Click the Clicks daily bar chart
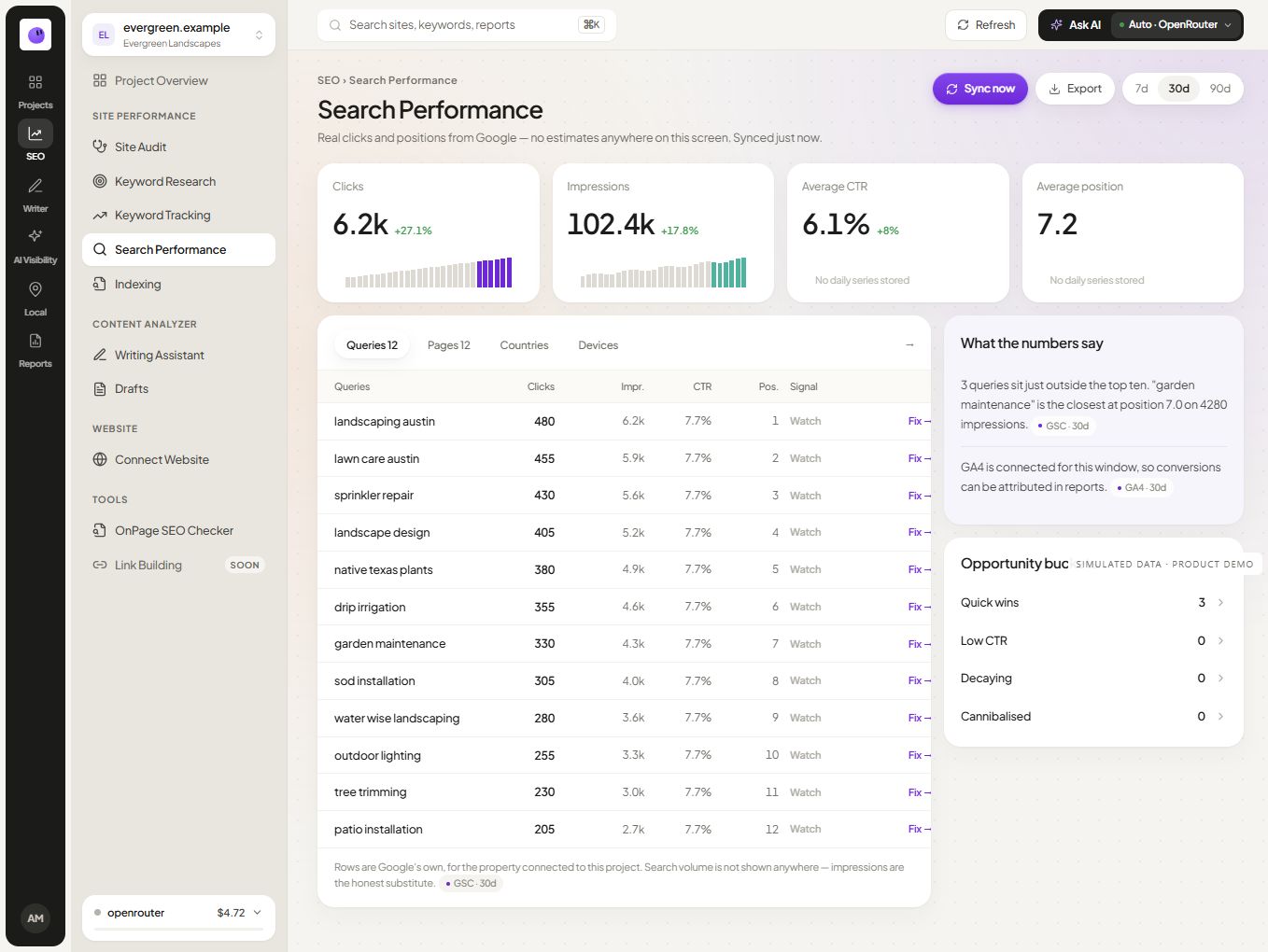1268x952 pixels. point(429,273)
